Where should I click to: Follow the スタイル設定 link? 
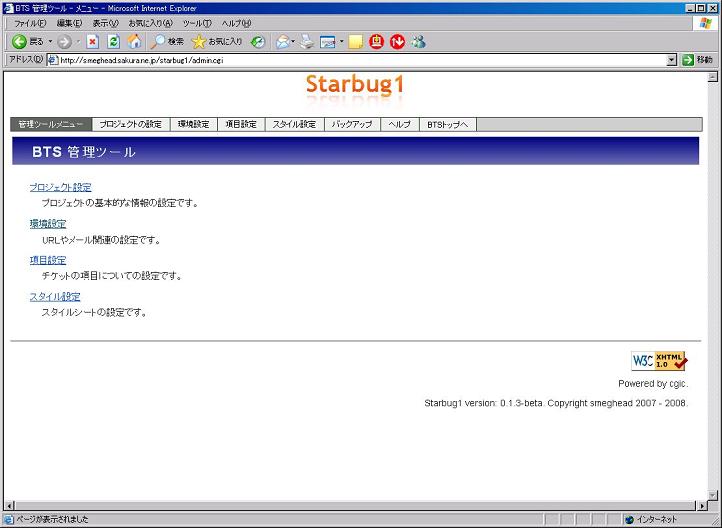tap(55, 297)
